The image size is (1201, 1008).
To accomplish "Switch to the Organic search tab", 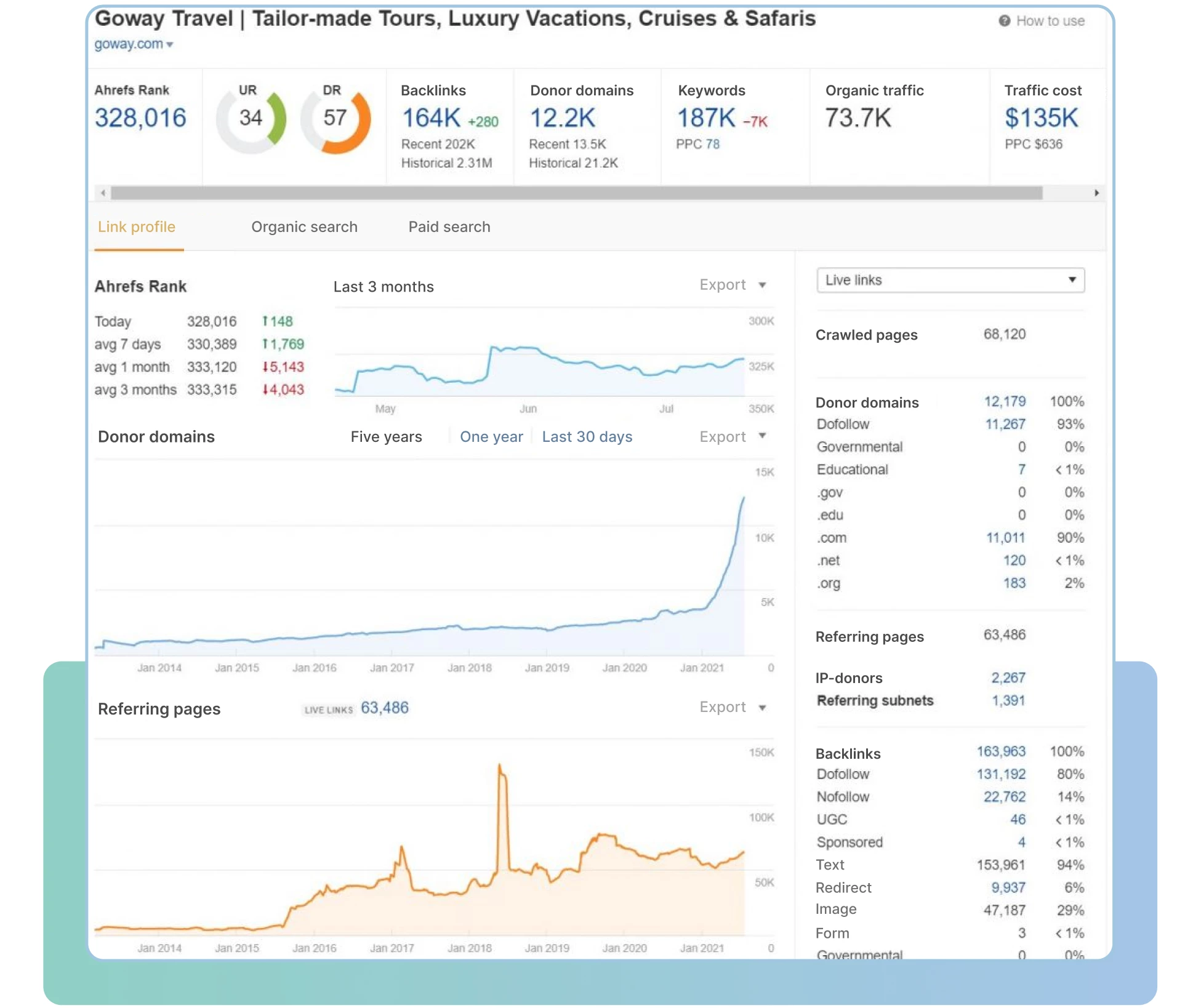I will click(x=304, y=227).
